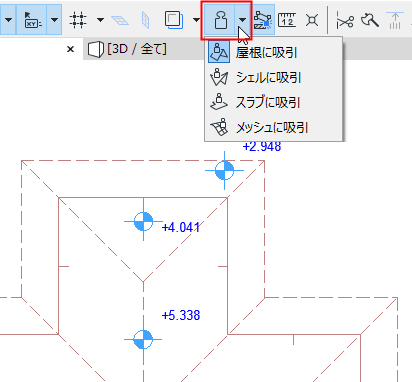Click the +2.948 elevation text

(262, 146)
